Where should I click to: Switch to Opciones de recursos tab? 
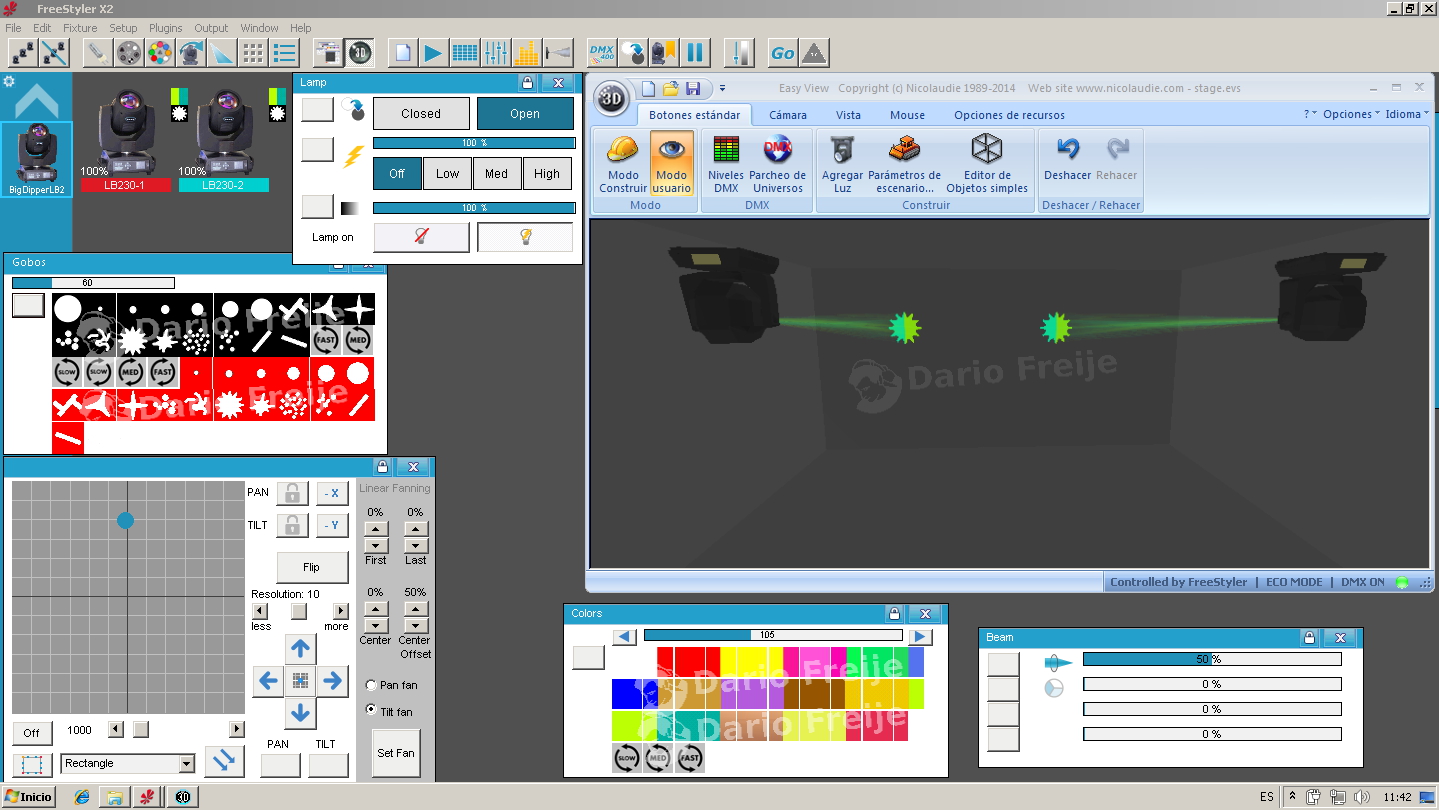[1009, 115]
